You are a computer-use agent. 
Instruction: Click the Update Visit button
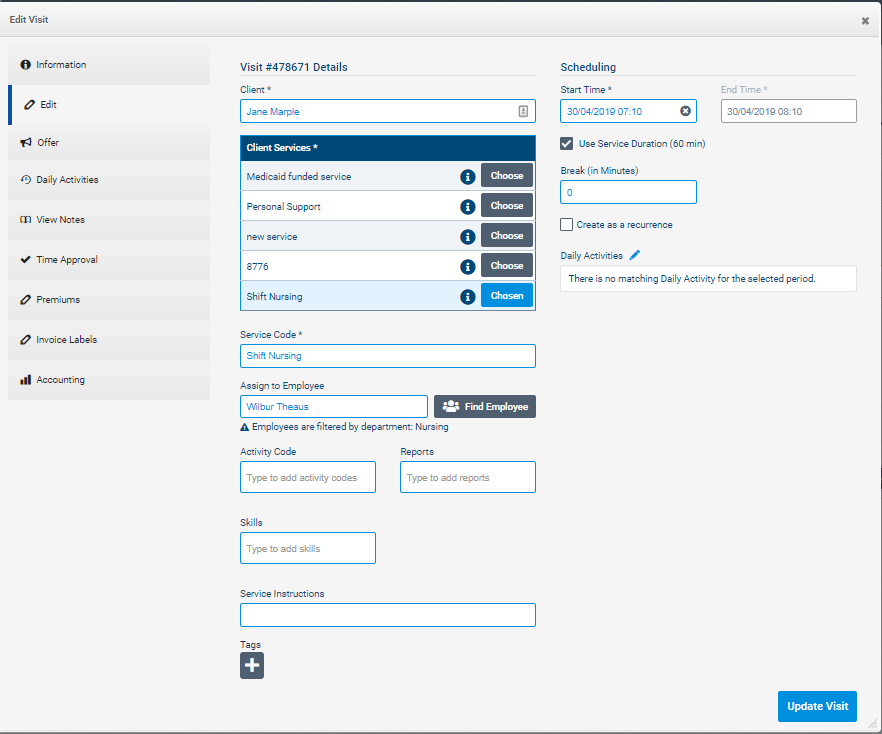coord(817,706)
